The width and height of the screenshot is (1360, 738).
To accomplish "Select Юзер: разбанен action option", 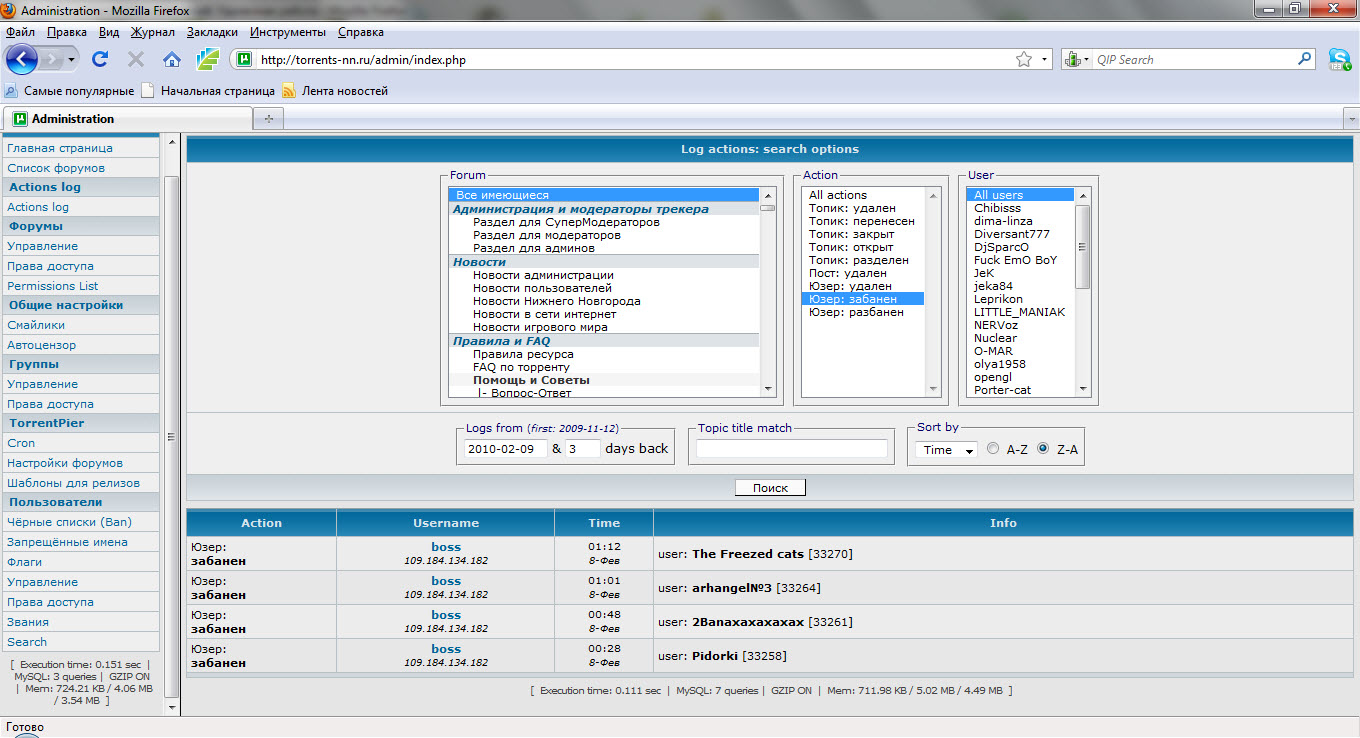I will coord(856,312).
